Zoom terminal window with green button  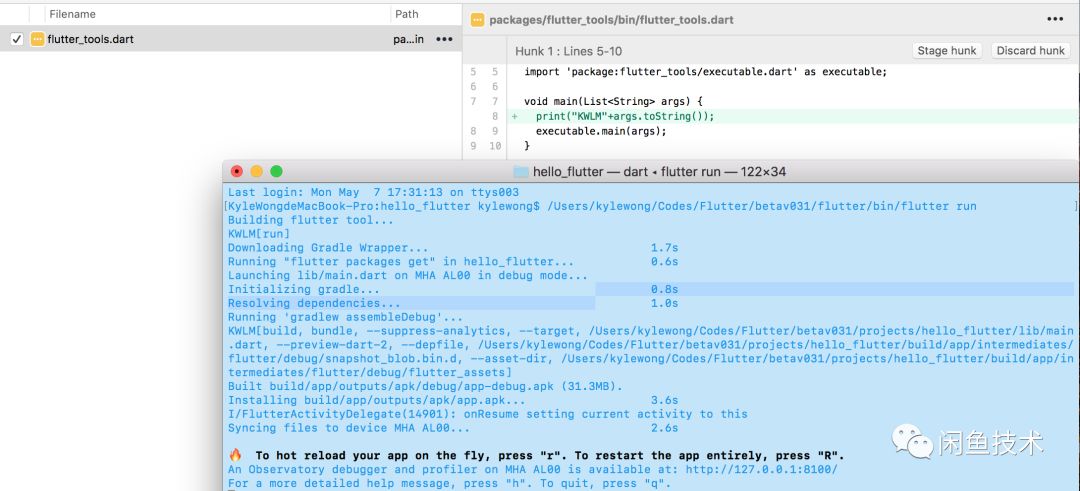coord(276,171)
